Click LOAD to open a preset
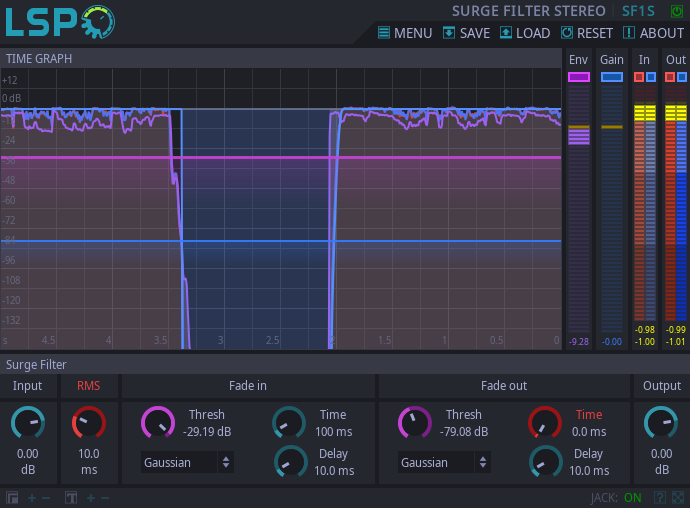 point(525,33)
